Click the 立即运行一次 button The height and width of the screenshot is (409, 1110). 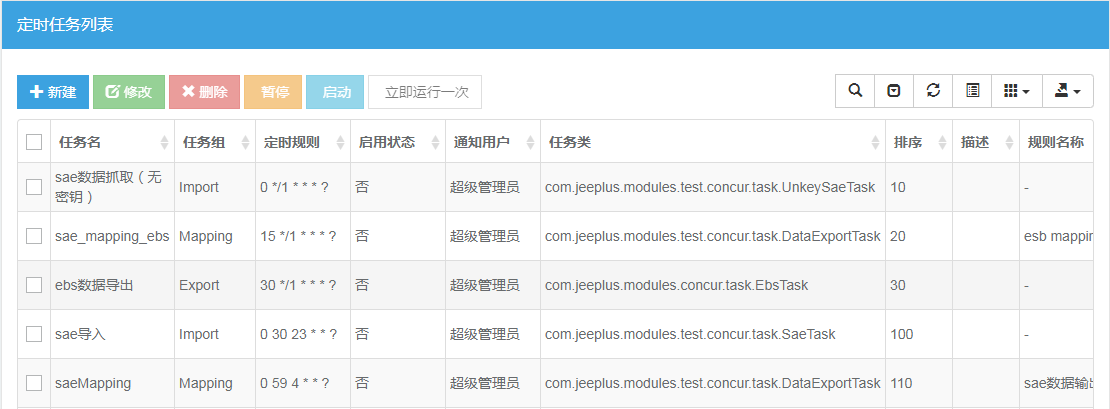(x=425, y=92)
